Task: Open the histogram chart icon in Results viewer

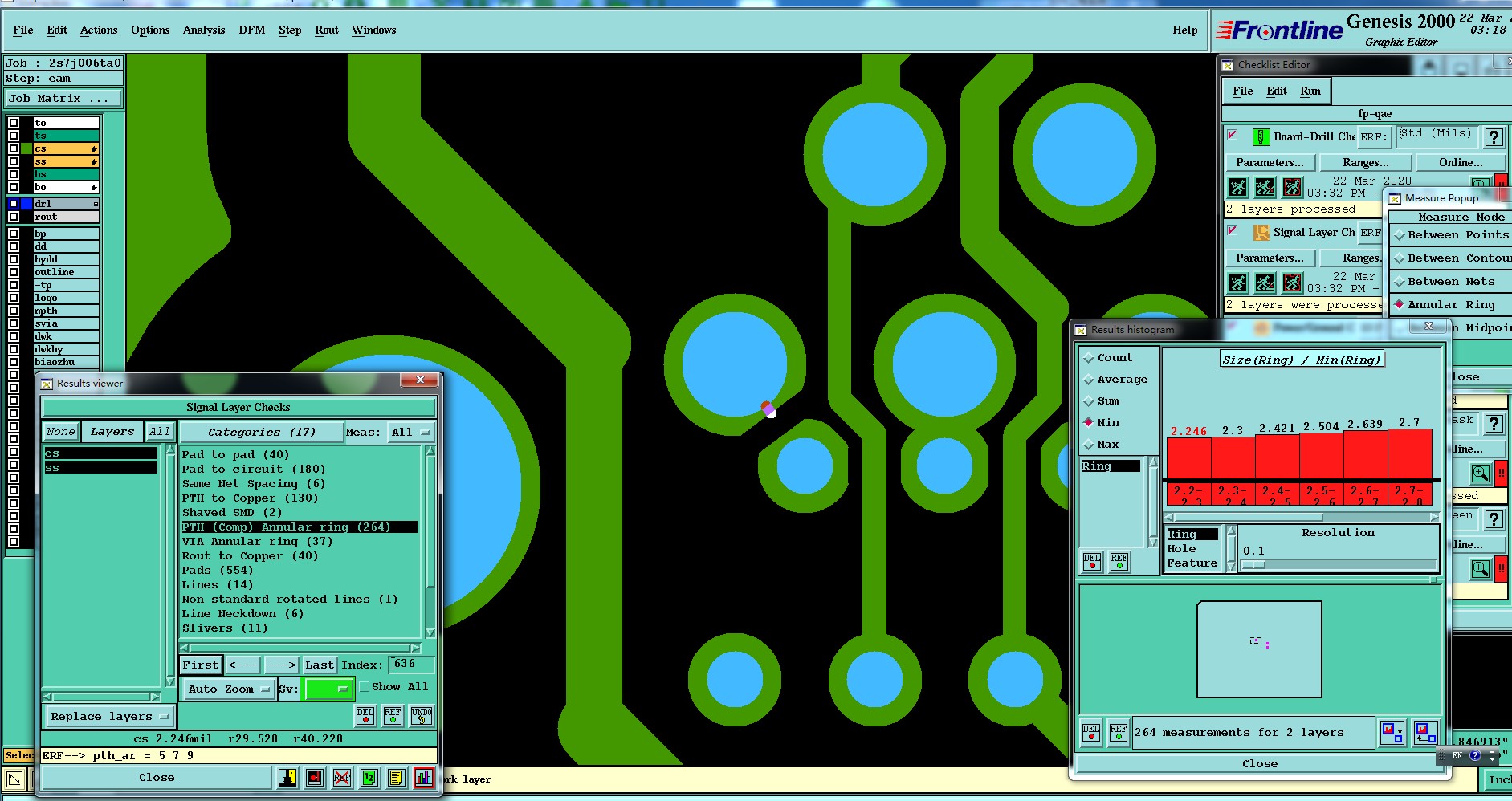Action: [x=423, y=777]
